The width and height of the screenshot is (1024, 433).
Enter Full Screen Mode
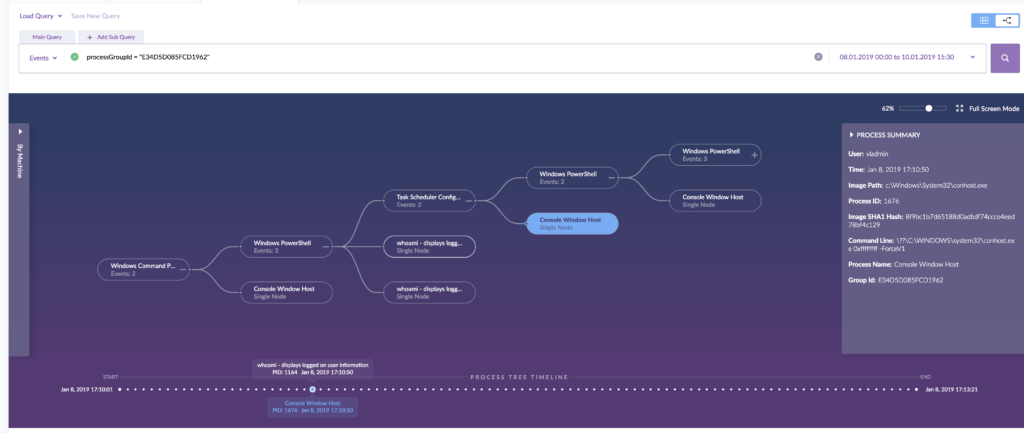coord(987,108)
